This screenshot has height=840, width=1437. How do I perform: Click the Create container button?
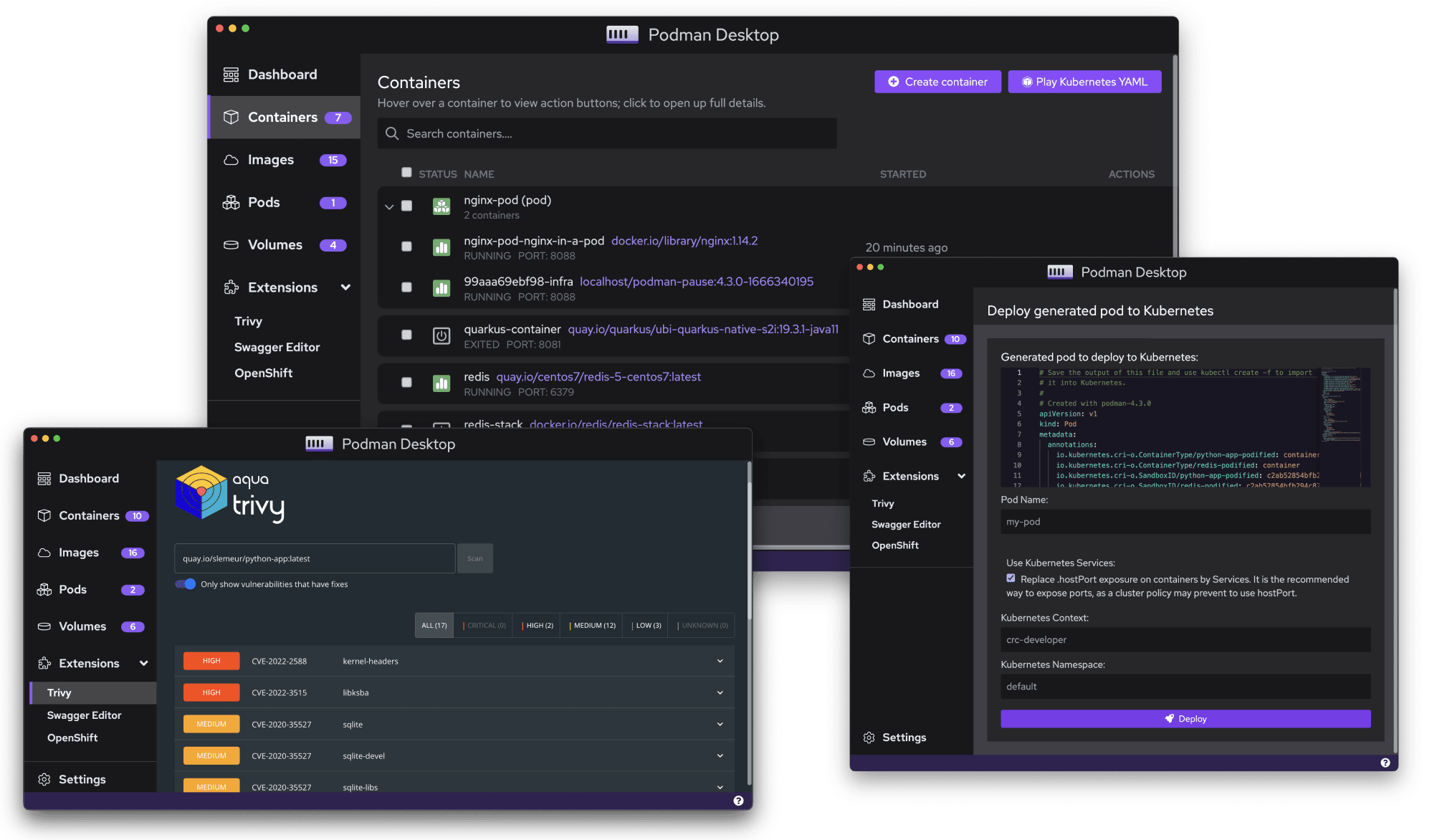point(937,81)
